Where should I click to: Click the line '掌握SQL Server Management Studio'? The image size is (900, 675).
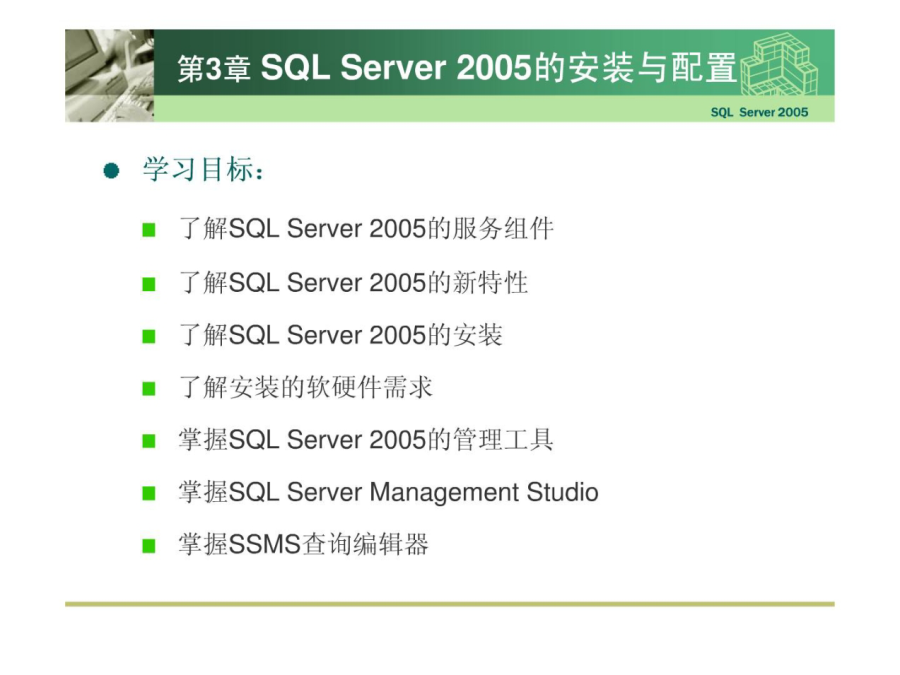point(389,492)
